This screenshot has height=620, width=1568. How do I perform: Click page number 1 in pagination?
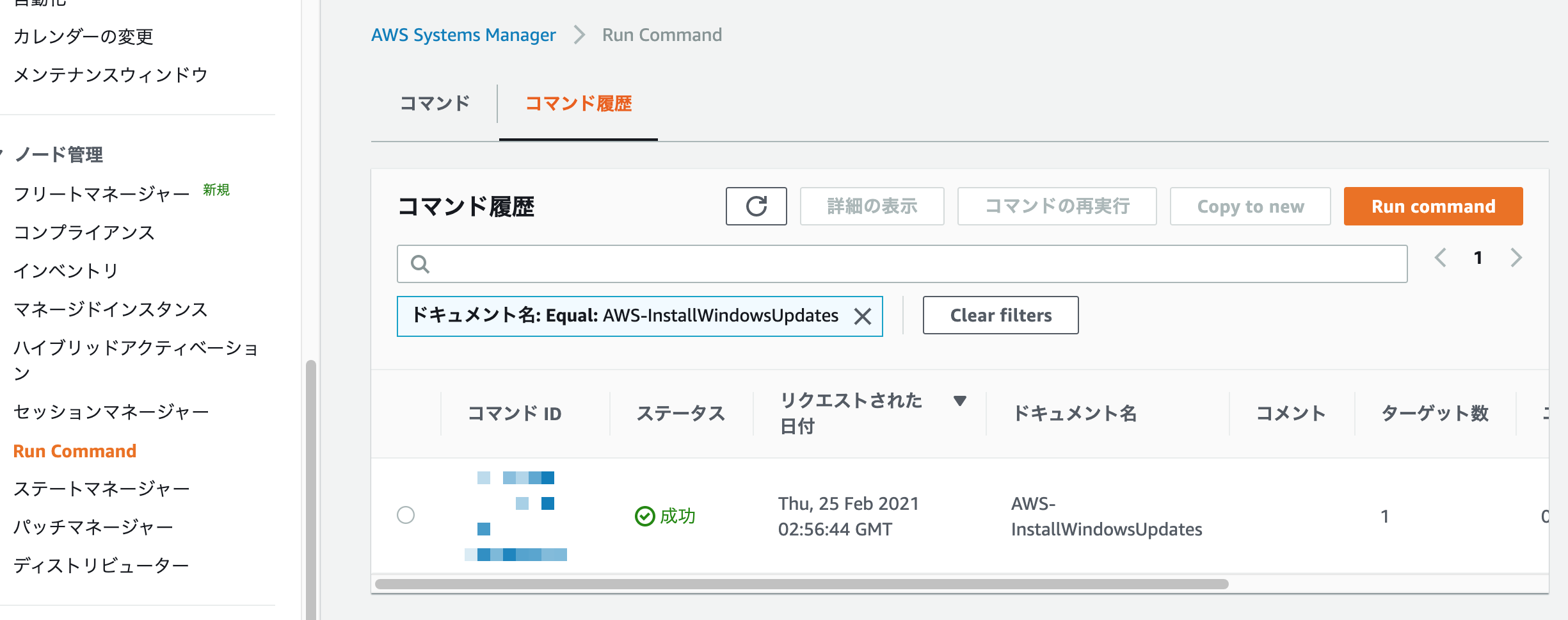pos(1478,257)
